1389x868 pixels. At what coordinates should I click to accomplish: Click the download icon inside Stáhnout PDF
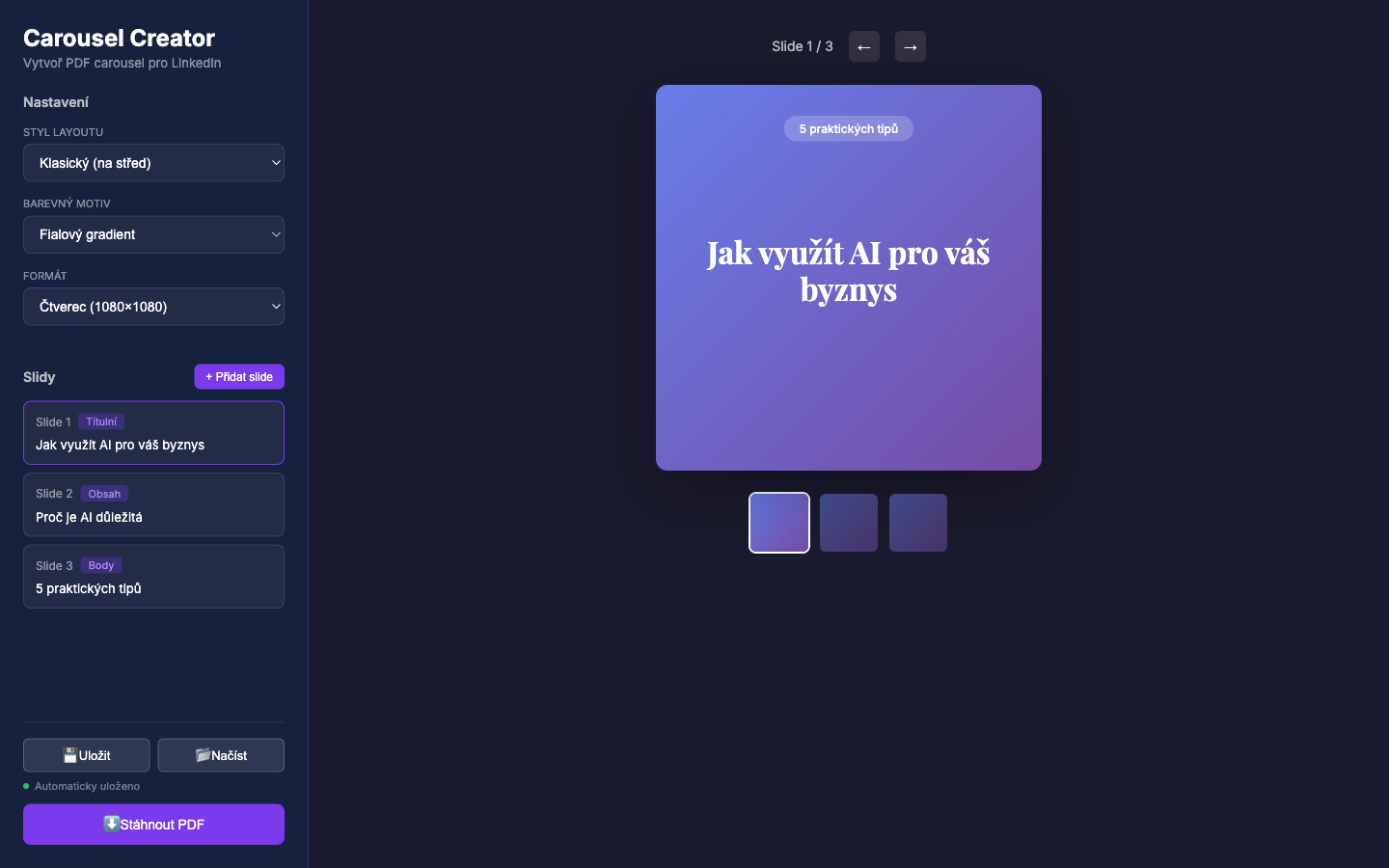point(112,825)
